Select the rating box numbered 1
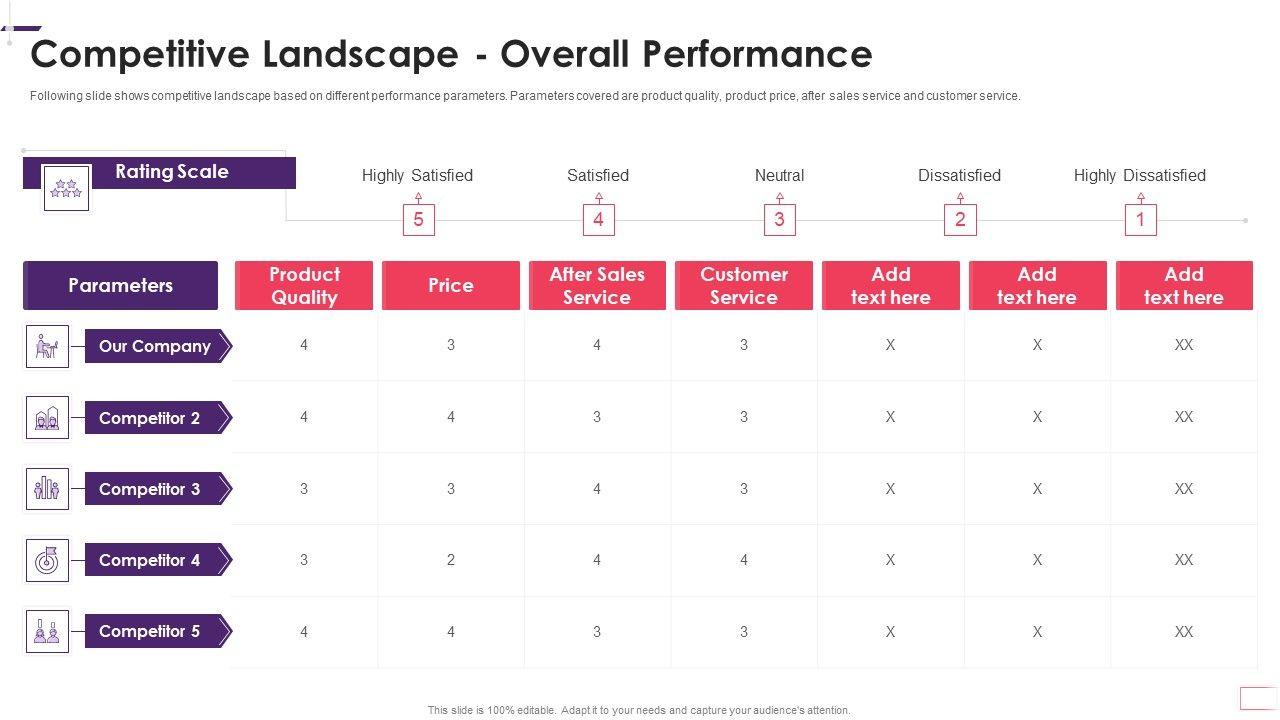 coord(1140,220)
